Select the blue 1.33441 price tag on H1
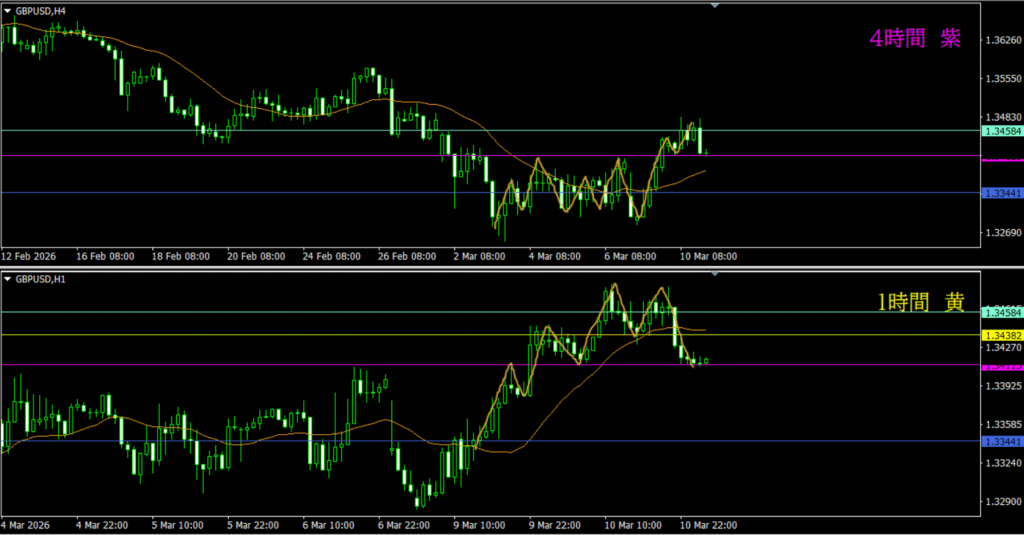Screen dimensions: 1024x535 tap(1001, 442)
